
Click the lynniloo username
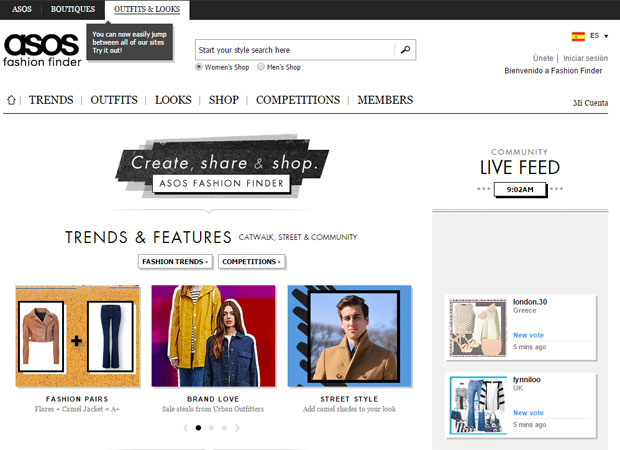(x=527, y=379)
